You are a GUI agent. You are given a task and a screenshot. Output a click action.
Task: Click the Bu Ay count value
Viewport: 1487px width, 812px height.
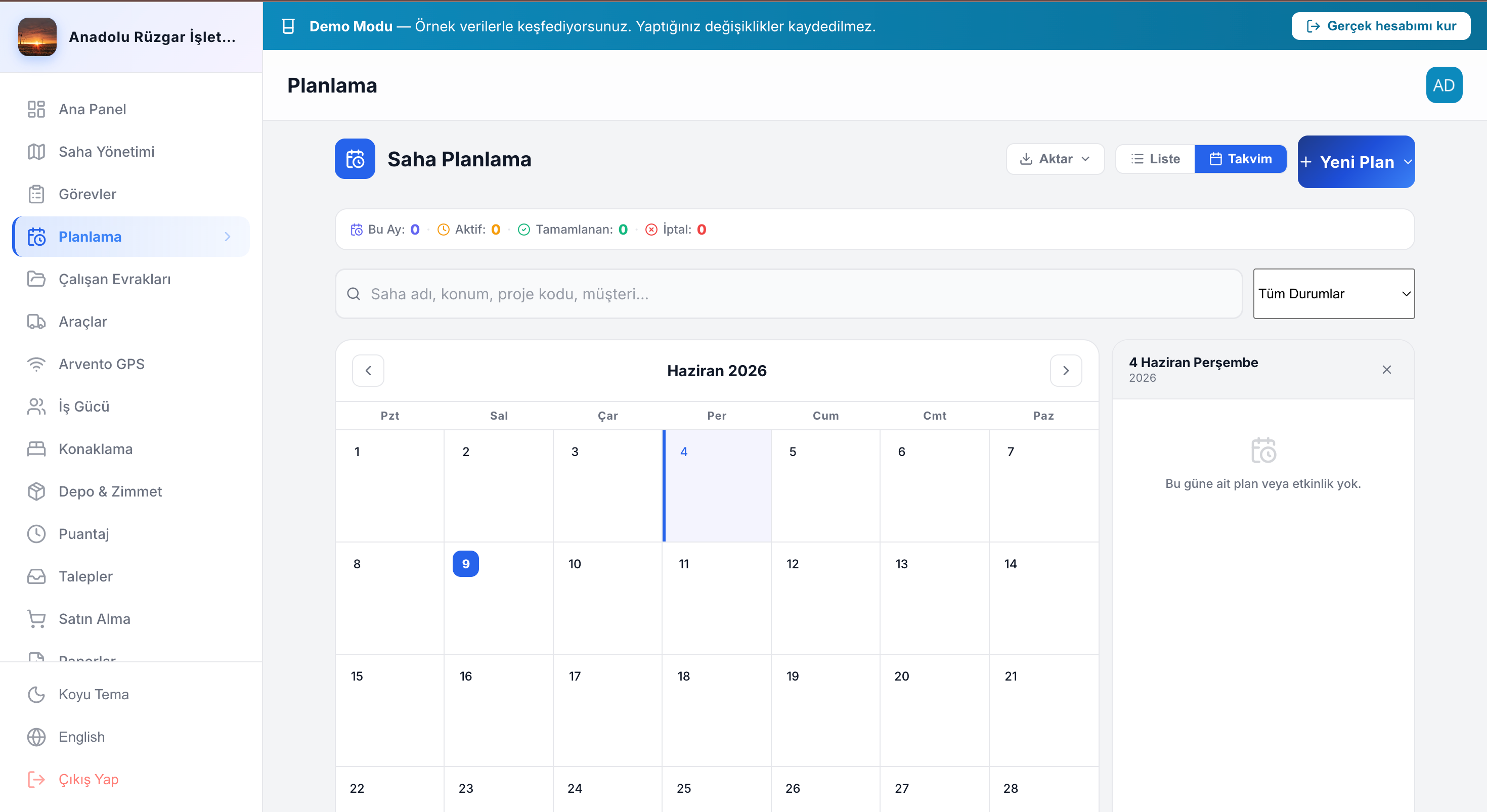[x=414, y=230]
